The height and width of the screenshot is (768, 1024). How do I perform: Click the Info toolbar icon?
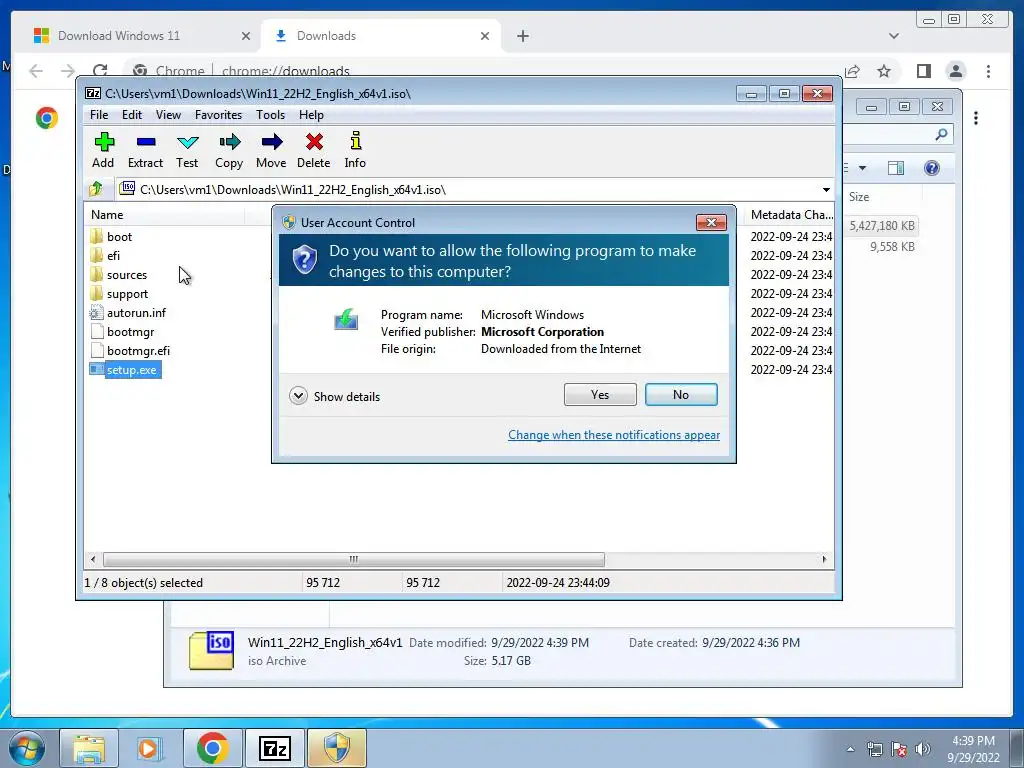355,150
